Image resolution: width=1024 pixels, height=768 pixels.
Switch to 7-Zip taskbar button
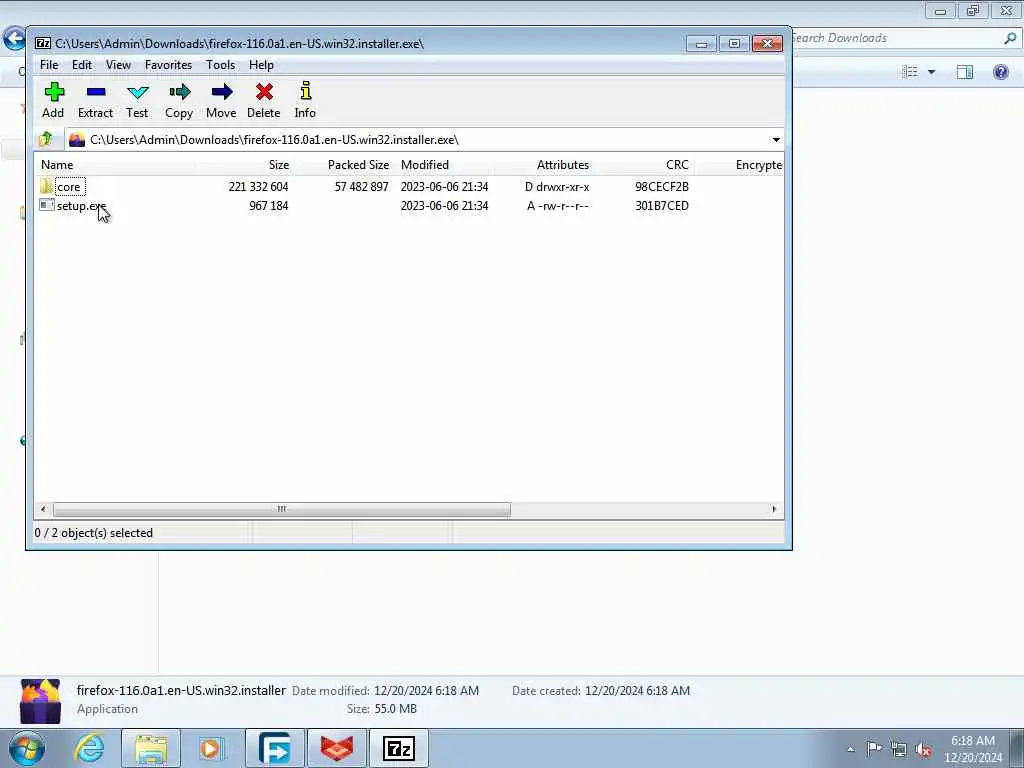pos(399,748)
